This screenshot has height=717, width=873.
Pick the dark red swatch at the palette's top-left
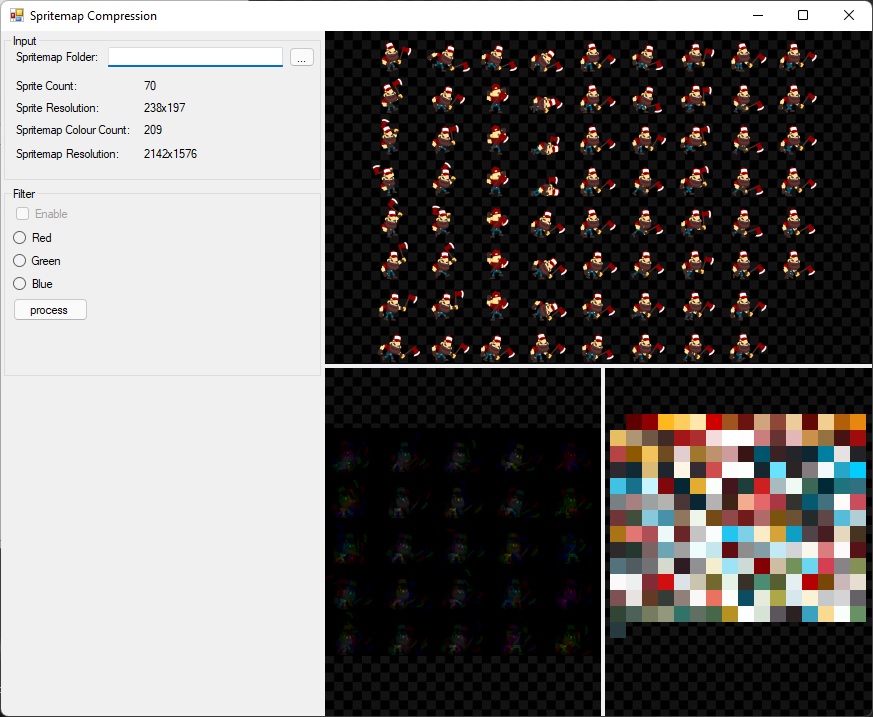coord(634,422)
